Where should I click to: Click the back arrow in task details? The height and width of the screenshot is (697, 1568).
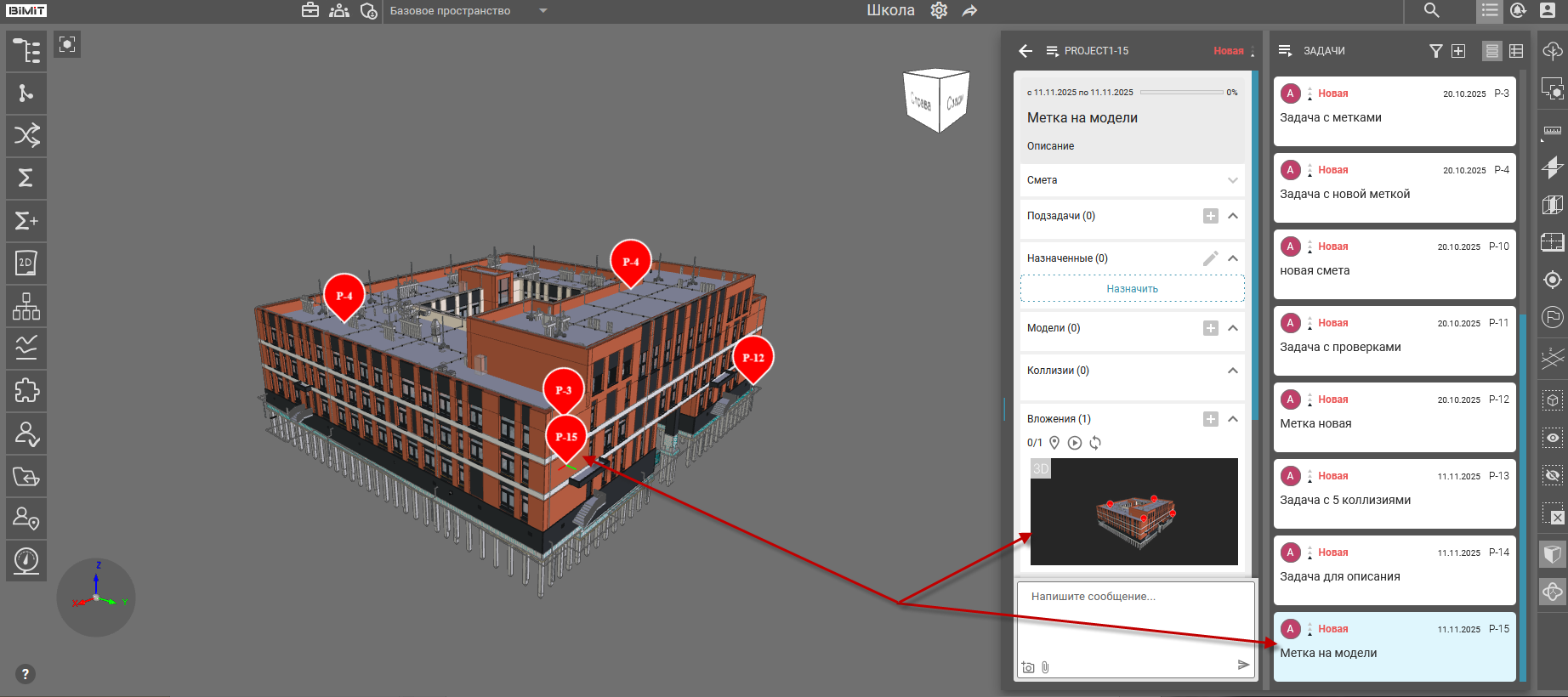pos(1025,51)
